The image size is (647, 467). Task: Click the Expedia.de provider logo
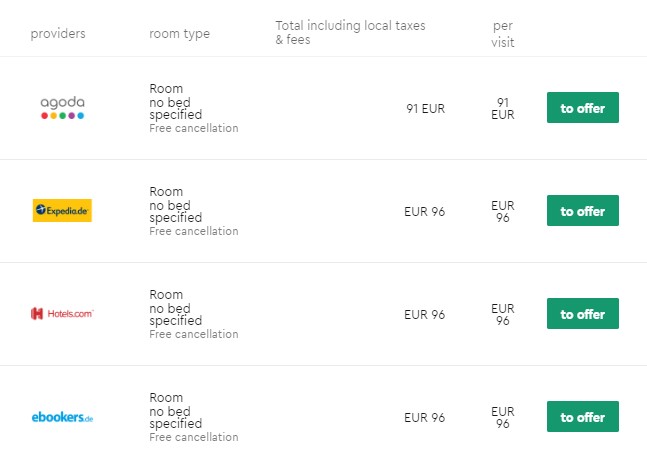[x=62, y=210]
